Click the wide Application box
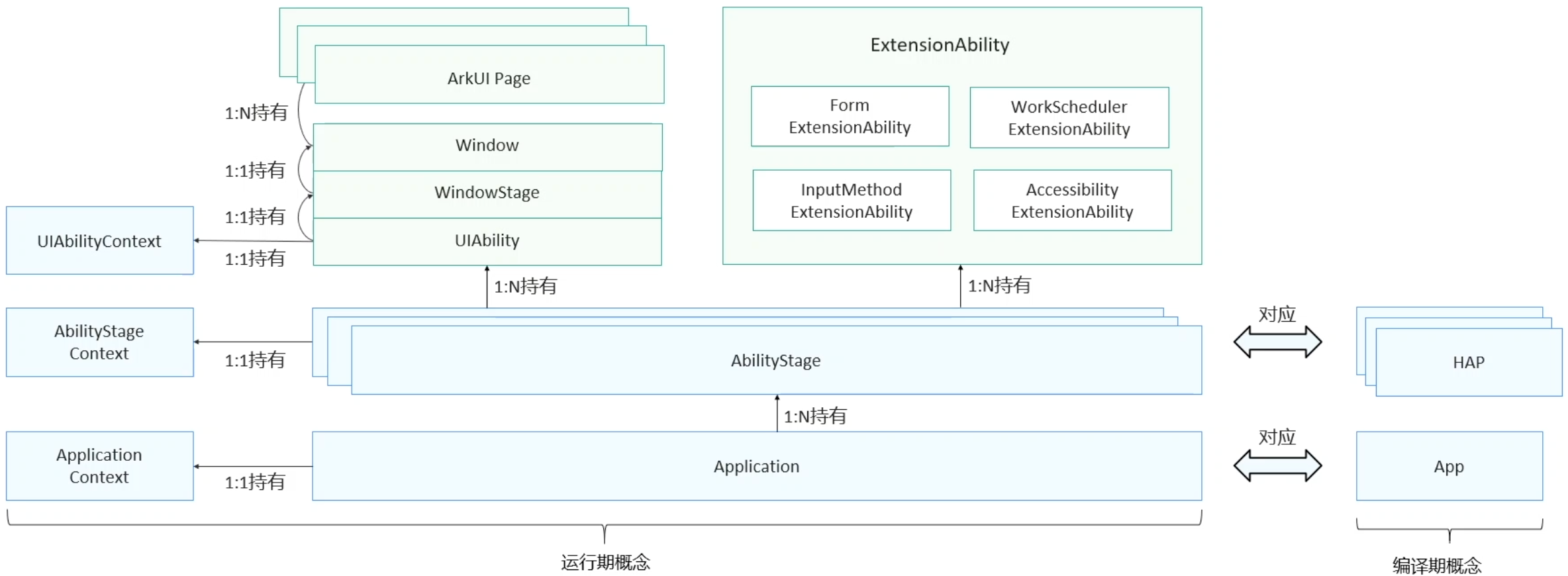 point(757,466)
